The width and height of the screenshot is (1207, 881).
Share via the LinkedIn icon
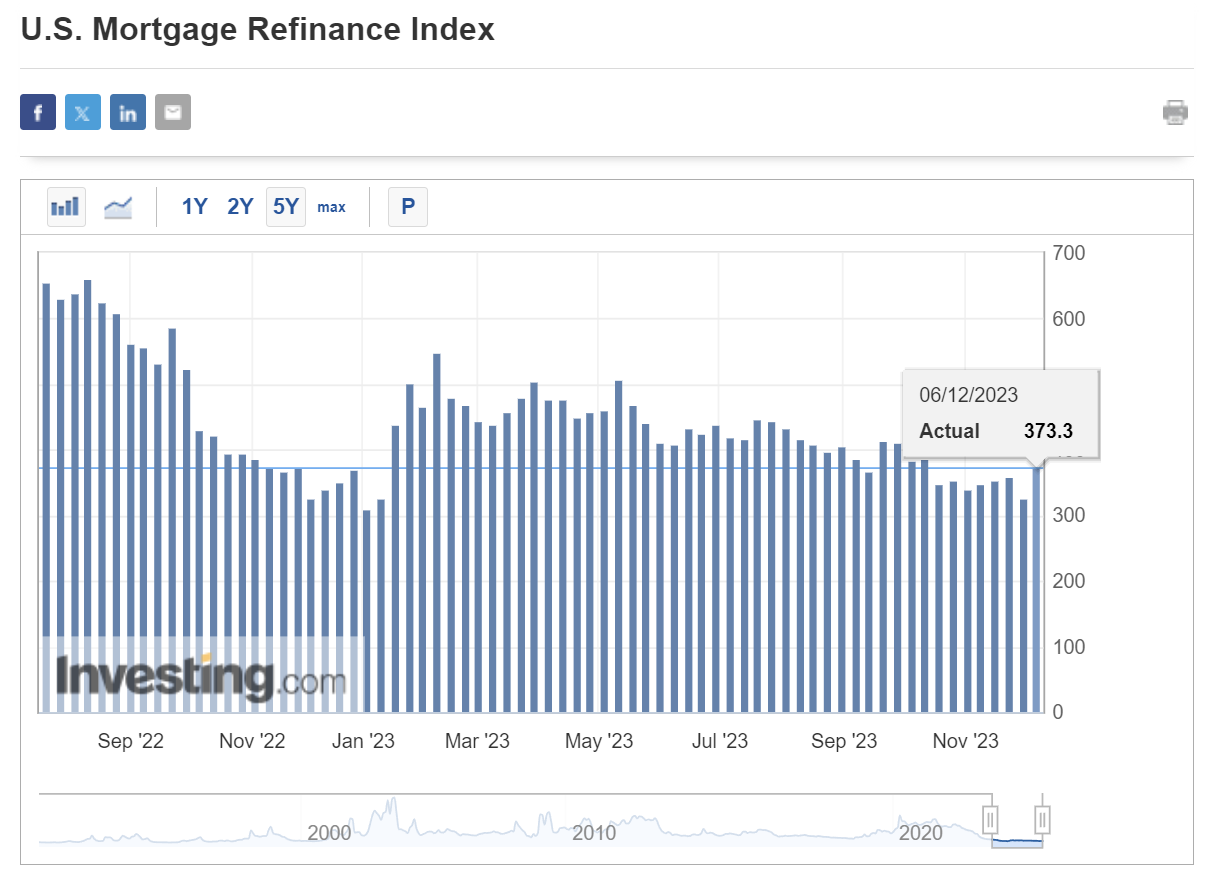click(x=128, y=112)
